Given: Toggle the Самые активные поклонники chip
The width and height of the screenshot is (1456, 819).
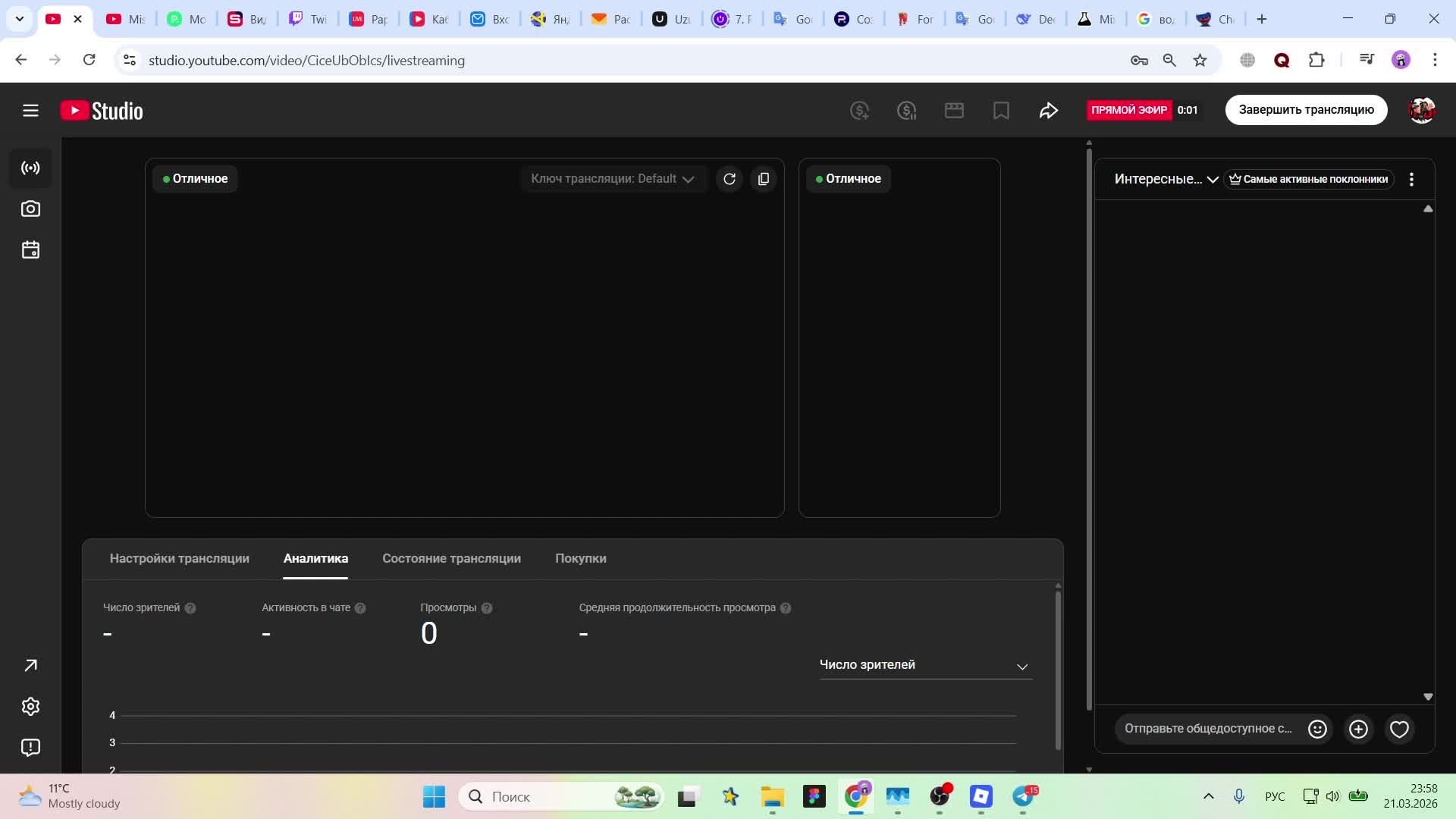Looking at the screenshot, I should (x=1308, y=180).
